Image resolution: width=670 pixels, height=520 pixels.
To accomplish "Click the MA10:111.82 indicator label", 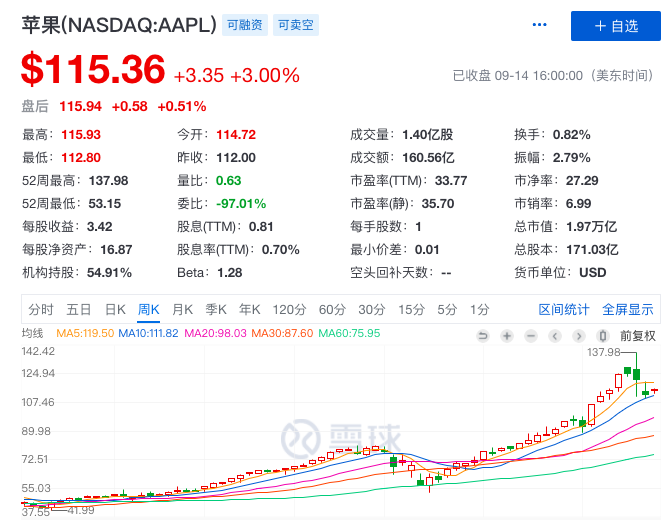I will point(148,333).
